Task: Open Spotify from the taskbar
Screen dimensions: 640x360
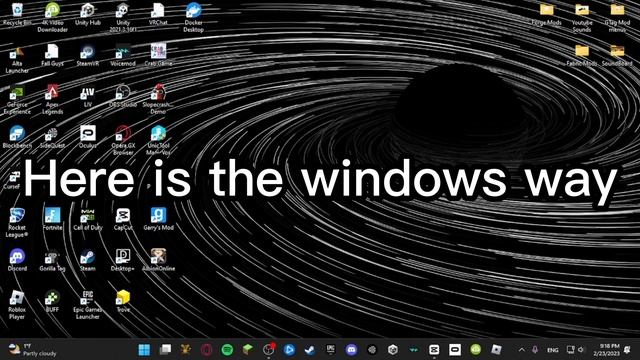Action: pos(227,350)
